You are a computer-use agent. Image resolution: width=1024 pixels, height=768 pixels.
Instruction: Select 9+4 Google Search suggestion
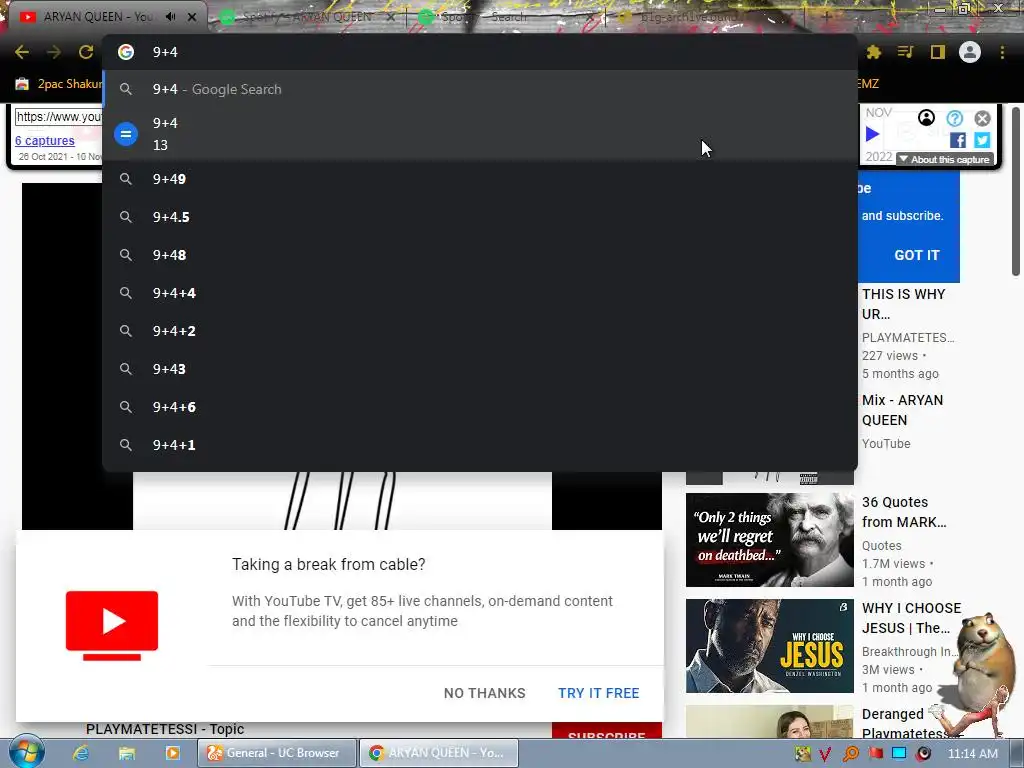[480, 89]
